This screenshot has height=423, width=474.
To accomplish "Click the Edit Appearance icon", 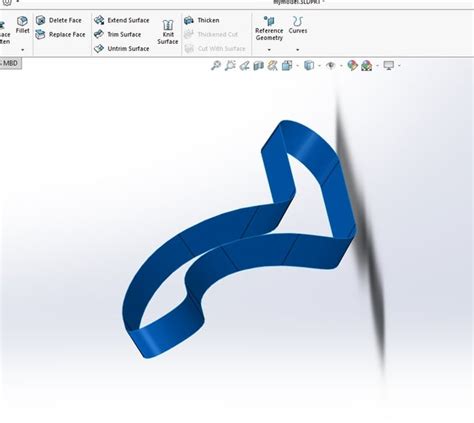I will click(x=352, y=65).
